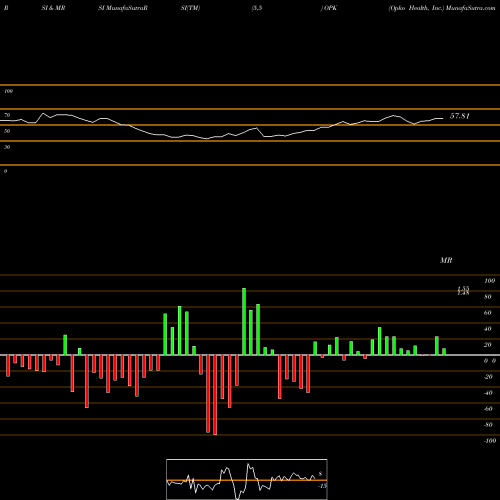Click the MR axis label -60
This screenshot has width=500, height=500.
[488, 409]
